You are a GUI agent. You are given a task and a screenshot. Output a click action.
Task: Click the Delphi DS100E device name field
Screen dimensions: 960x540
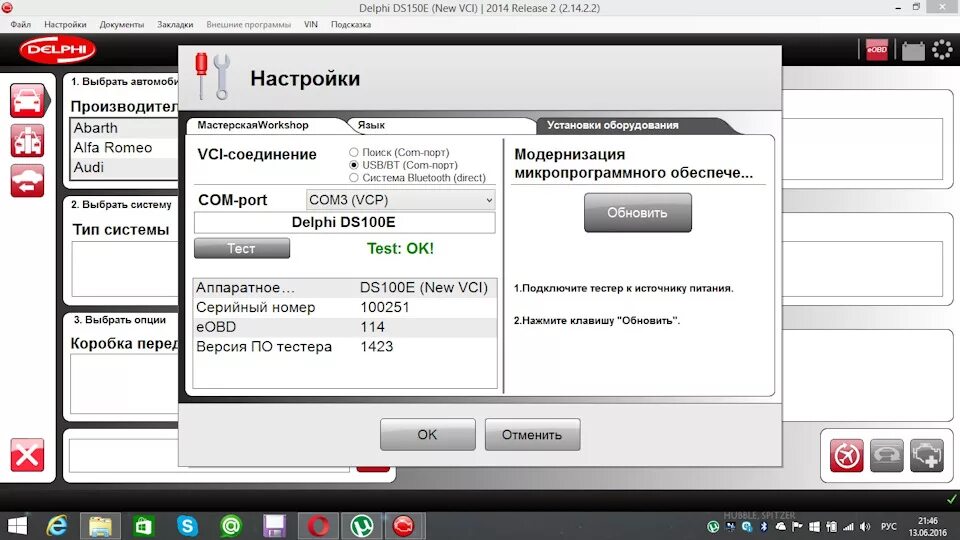(344, 222)
